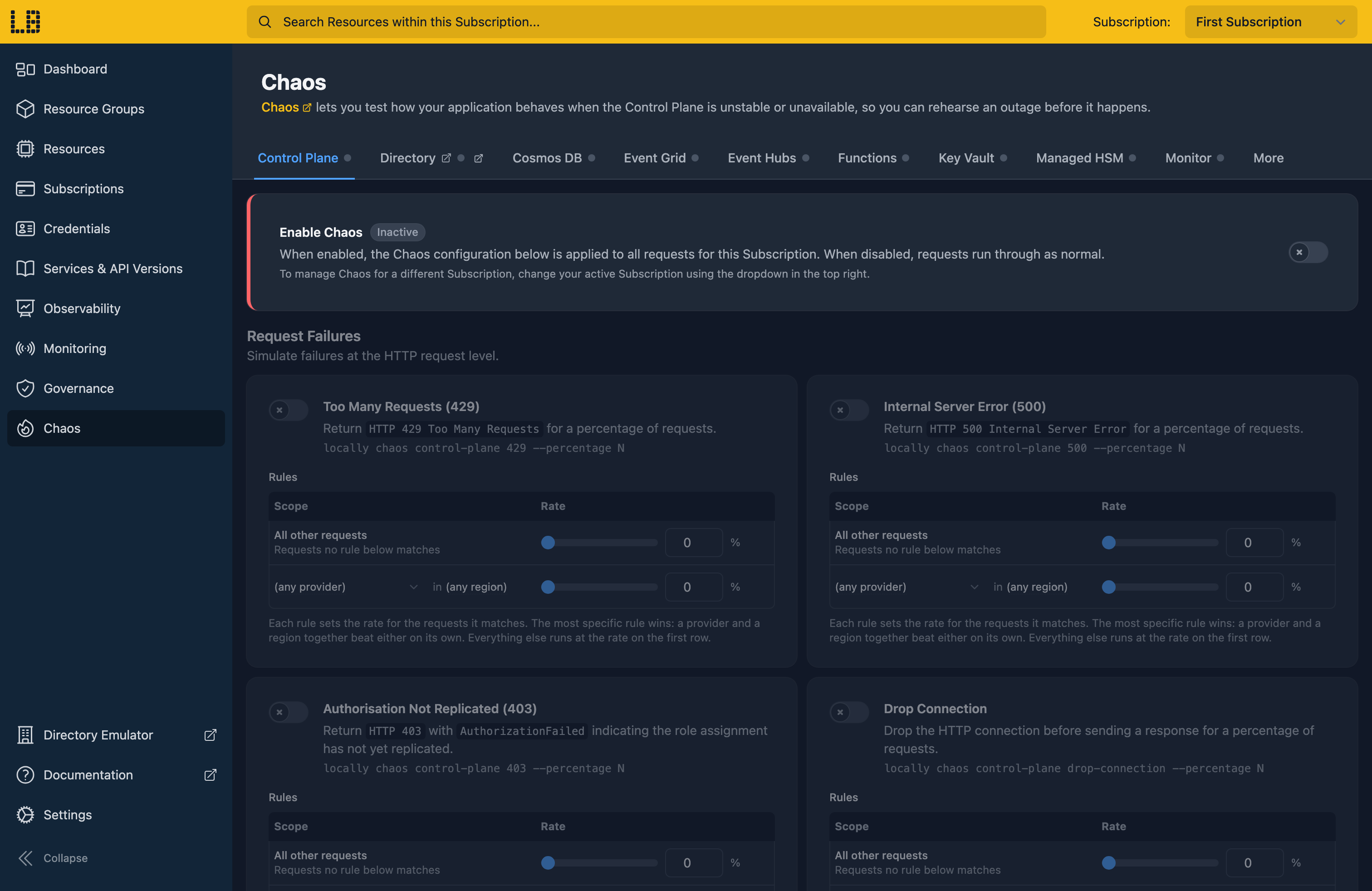The image size is (1372, 891).
Task: Click the Resource Groups cube icon
Action: 25,109
